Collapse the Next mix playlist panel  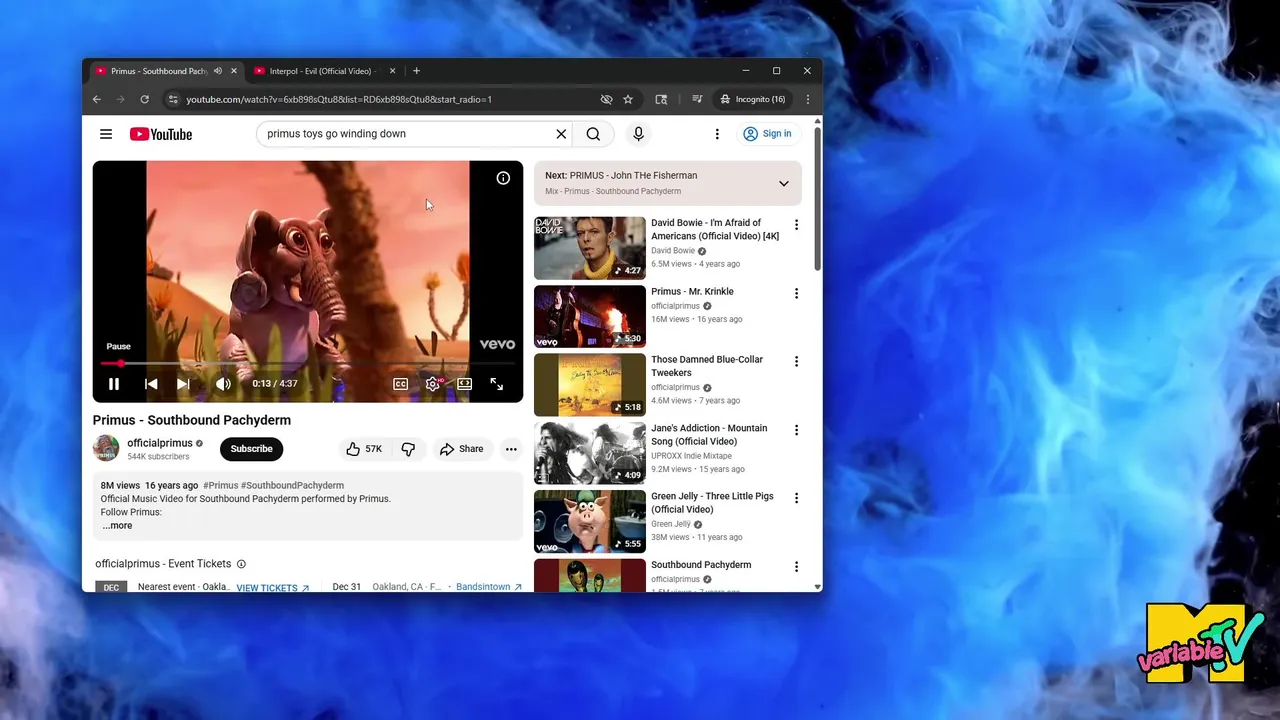point(784,183)
